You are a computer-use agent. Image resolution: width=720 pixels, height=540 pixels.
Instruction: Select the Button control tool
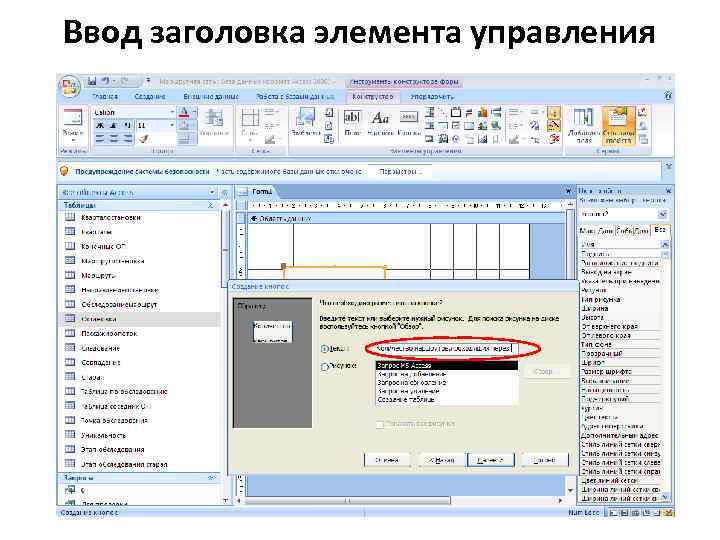[x=409, y=123]
